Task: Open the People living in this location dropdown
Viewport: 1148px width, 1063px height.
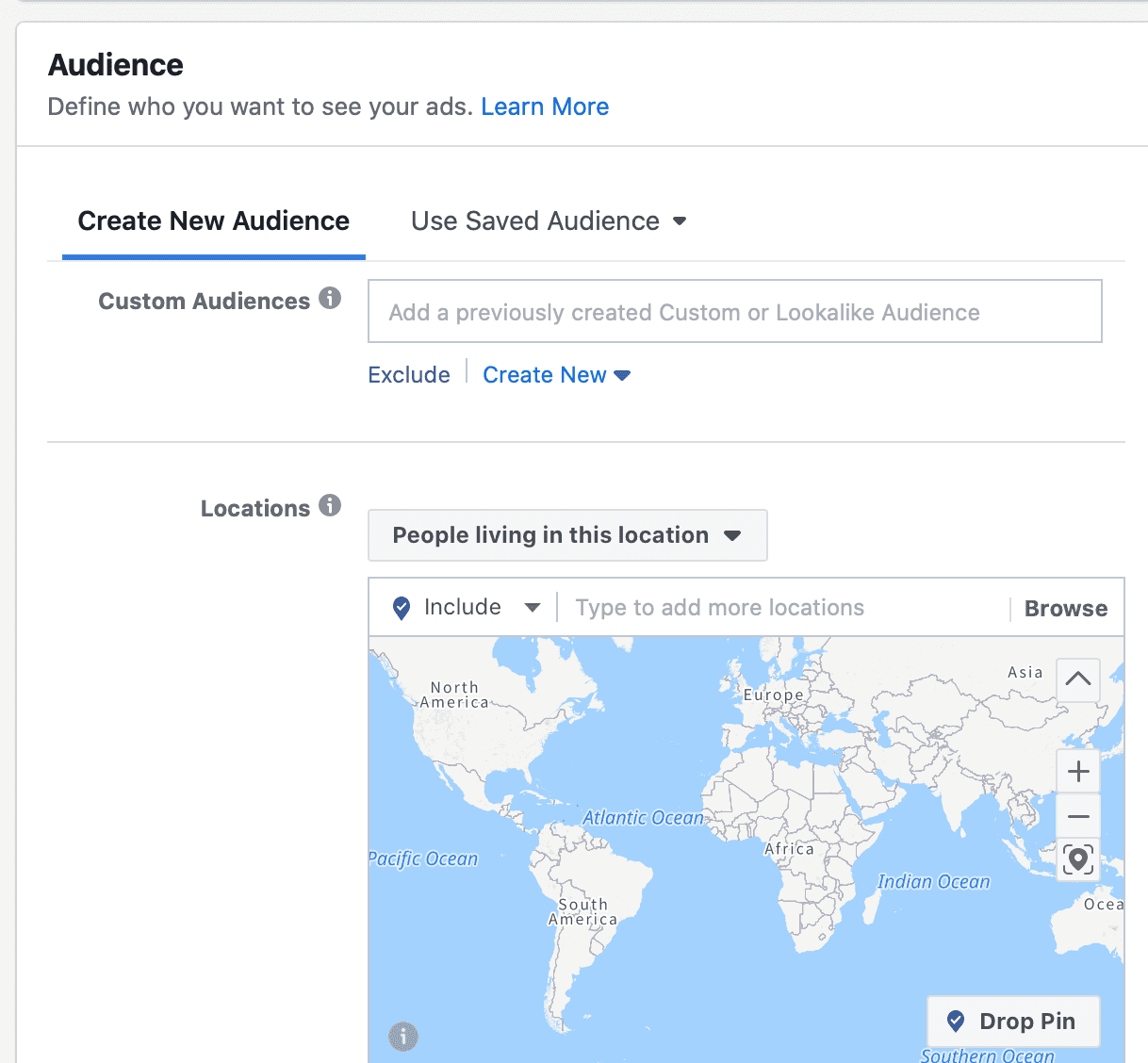Action: pyautogui.click(x=566, y=534)
